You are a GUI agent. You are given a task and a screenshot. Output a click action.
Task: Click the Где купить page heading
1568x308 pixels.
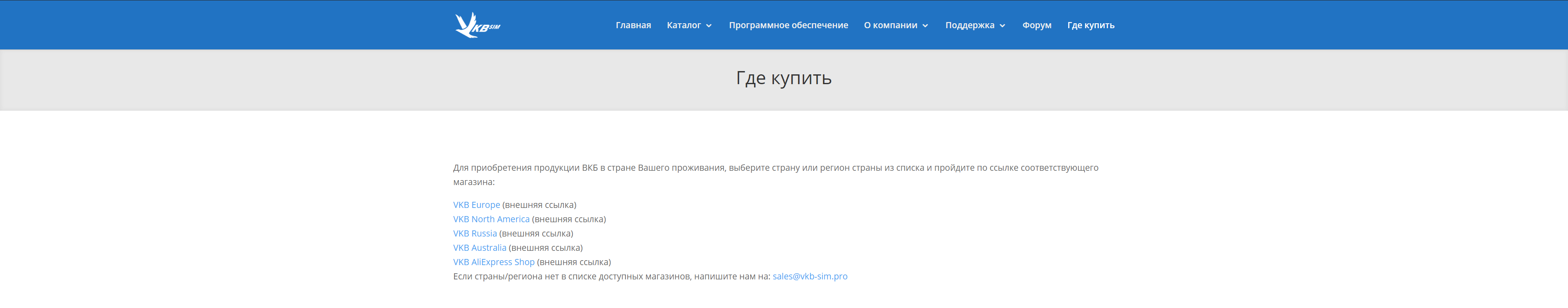coord(784,78)
